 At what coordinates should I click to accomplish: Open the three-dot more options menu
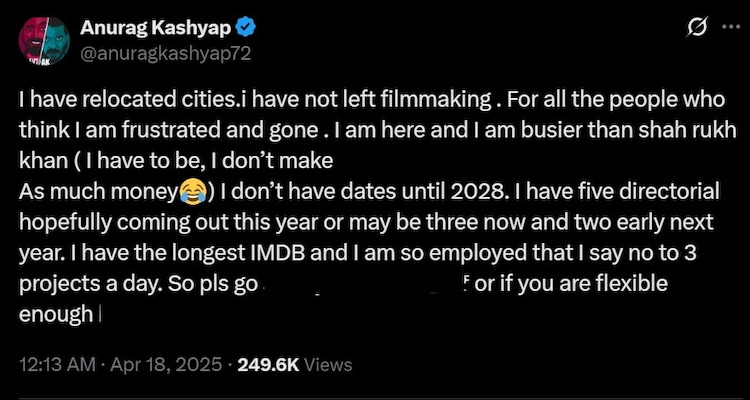coord(727,30)
